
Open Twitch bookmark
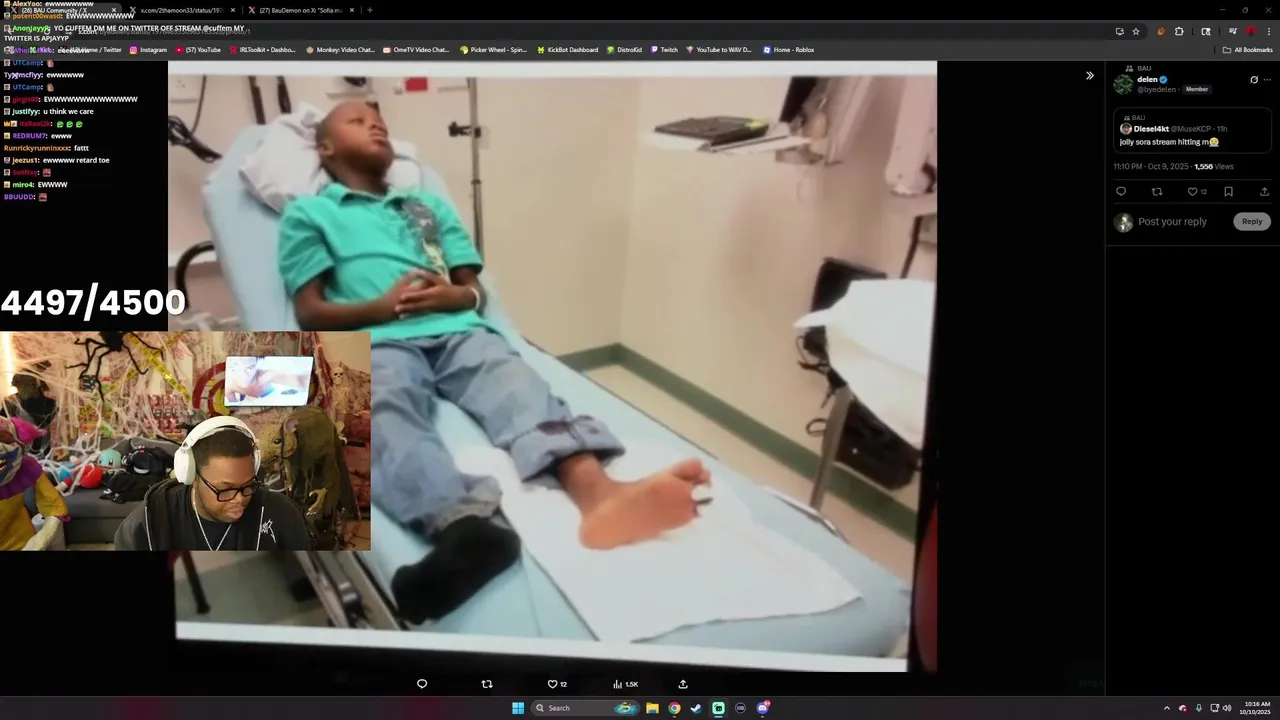click(x=664, y=50)
